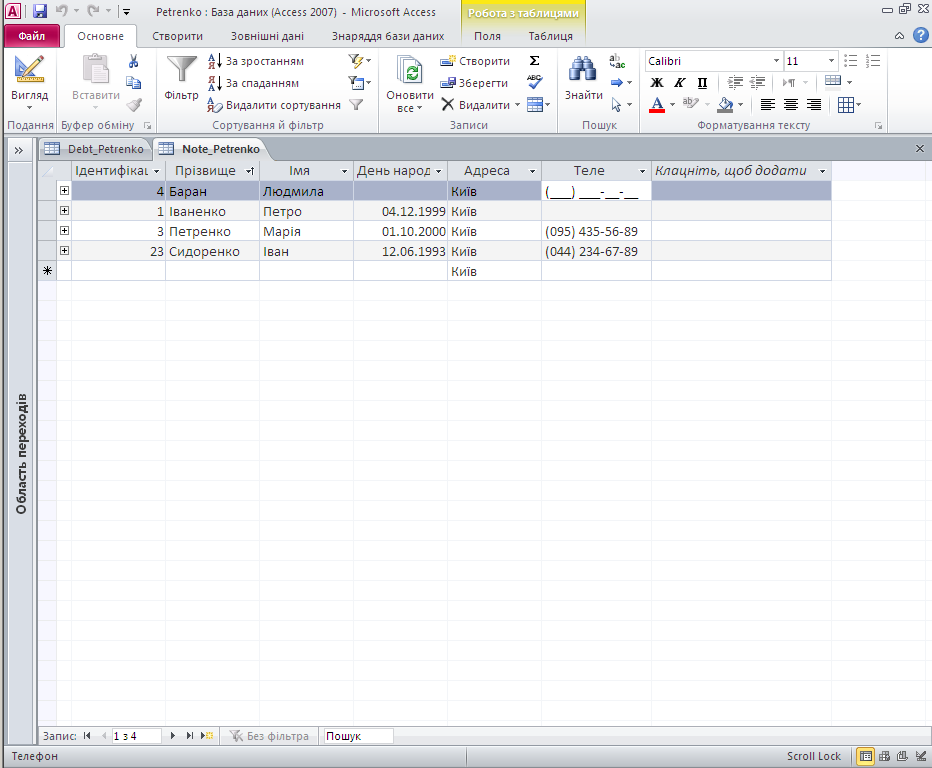Toggle italic text formatting
The image size is (932, 768).
coord(679,83)
